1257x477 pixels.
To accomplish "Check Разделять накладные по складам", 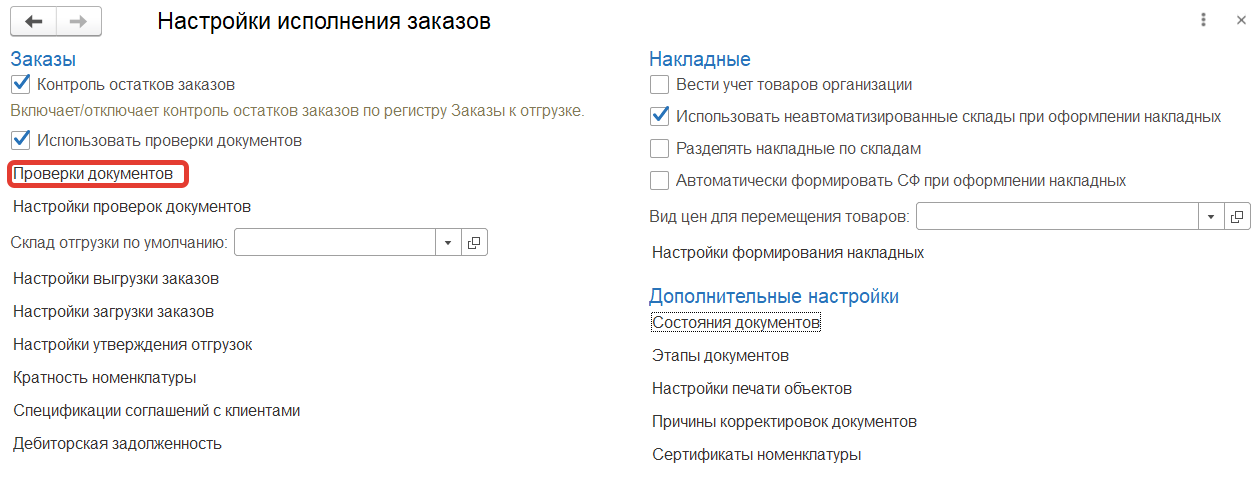I will pyautogui.click(x=659, y=149).
